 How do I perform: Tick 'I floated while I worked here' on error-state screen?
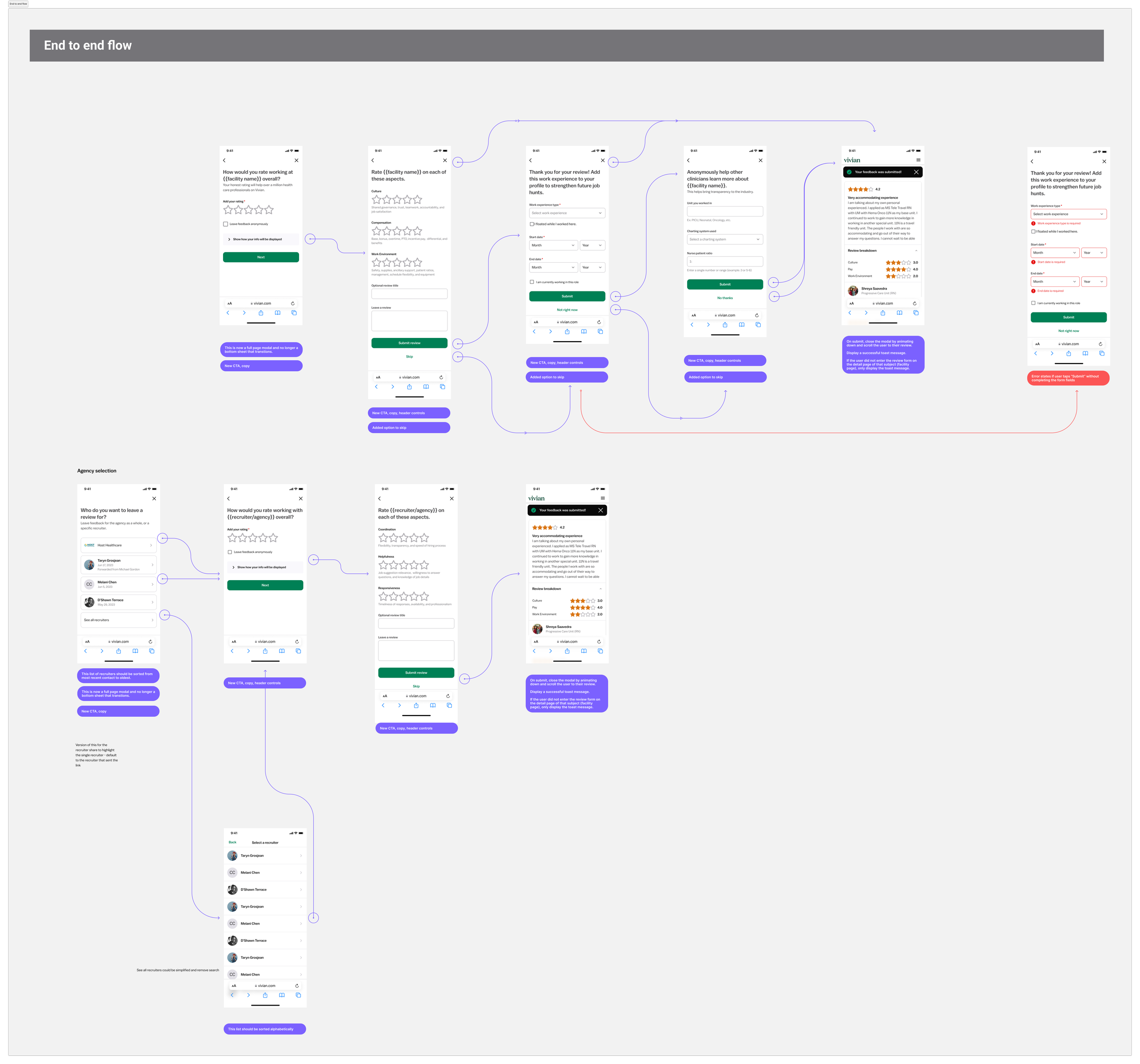pyautogui.click(x=1033, y=232)
